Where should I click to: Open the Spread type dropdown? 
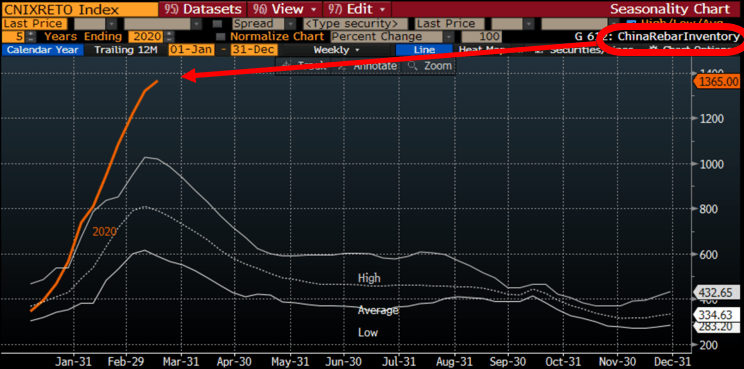pyautogui.click(x=290, y=24)
